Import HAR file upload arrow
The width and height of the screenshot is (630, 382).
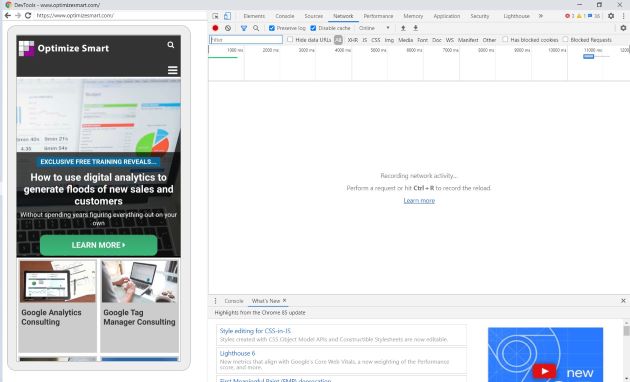(x=403, y=28)
